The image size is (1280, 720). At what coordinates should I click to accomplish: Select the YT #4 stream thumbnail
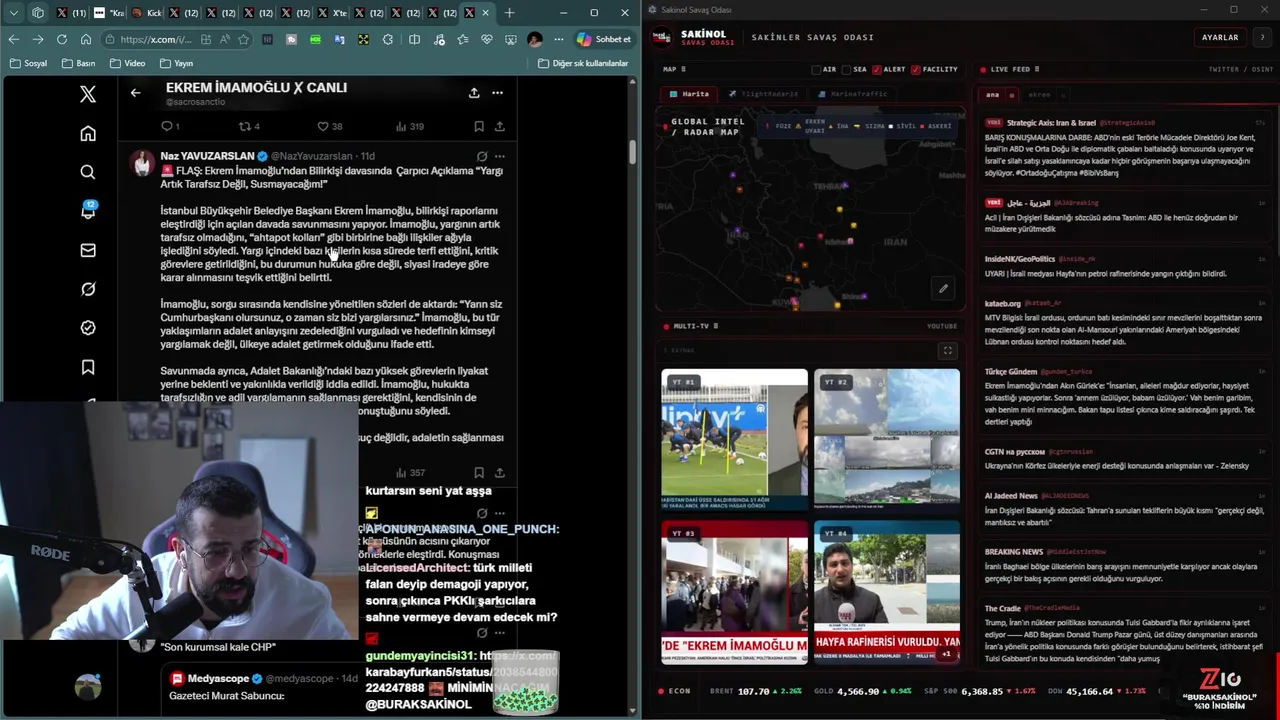pyautogui.click(x=887, y=591)
